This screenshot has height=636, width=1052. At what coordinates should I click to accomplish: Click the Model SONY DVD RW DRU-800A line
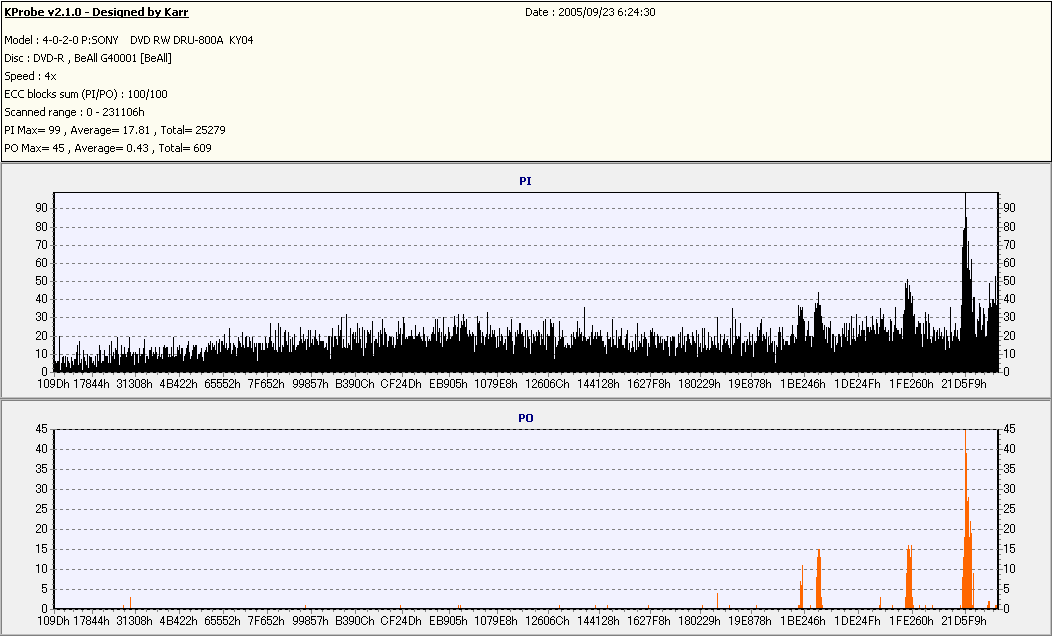coord(129,40)
